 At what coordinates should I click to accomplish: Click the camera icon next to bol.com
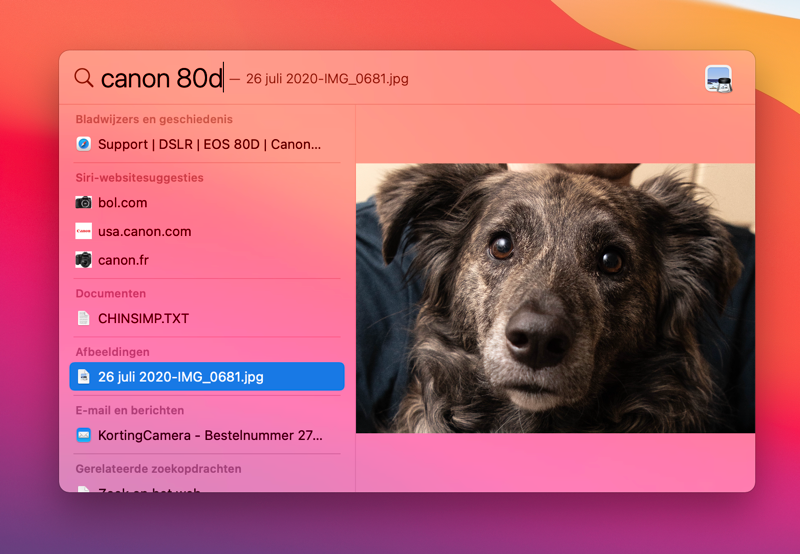click(84, 203)
